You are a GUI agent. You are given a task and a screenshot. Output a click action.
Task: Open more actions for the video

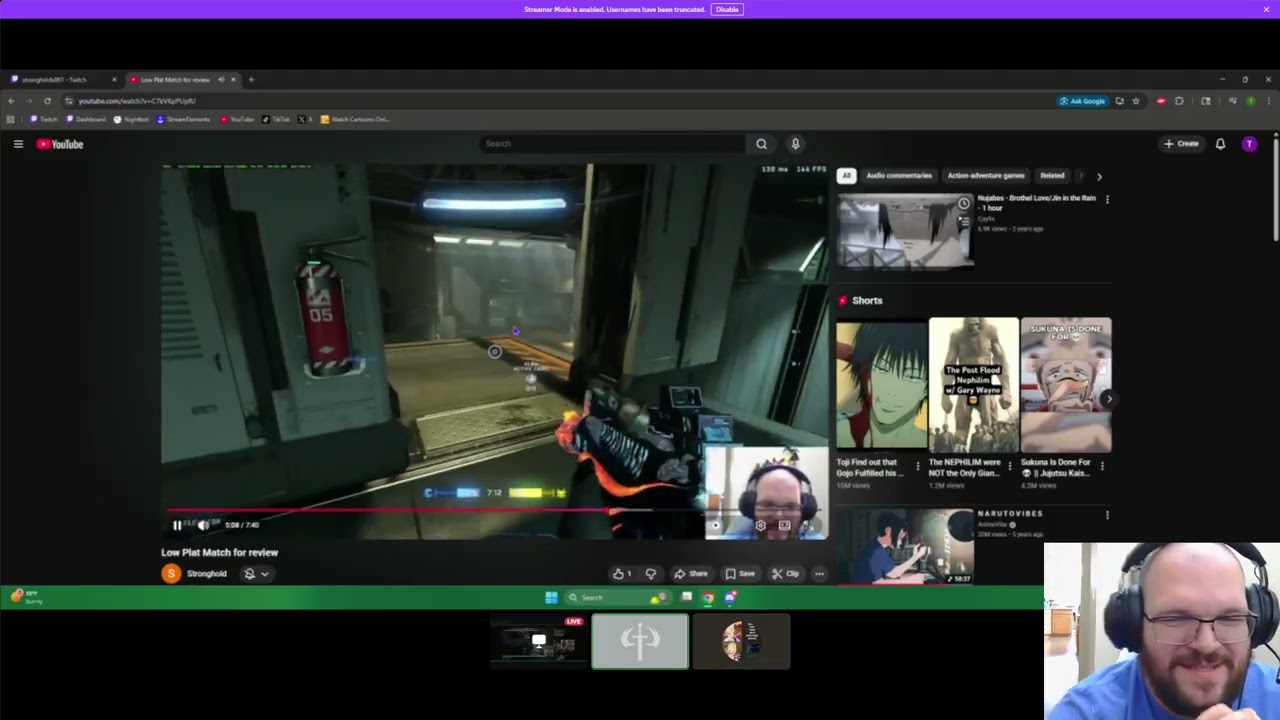pyautogui.click(x=819, y=574)
